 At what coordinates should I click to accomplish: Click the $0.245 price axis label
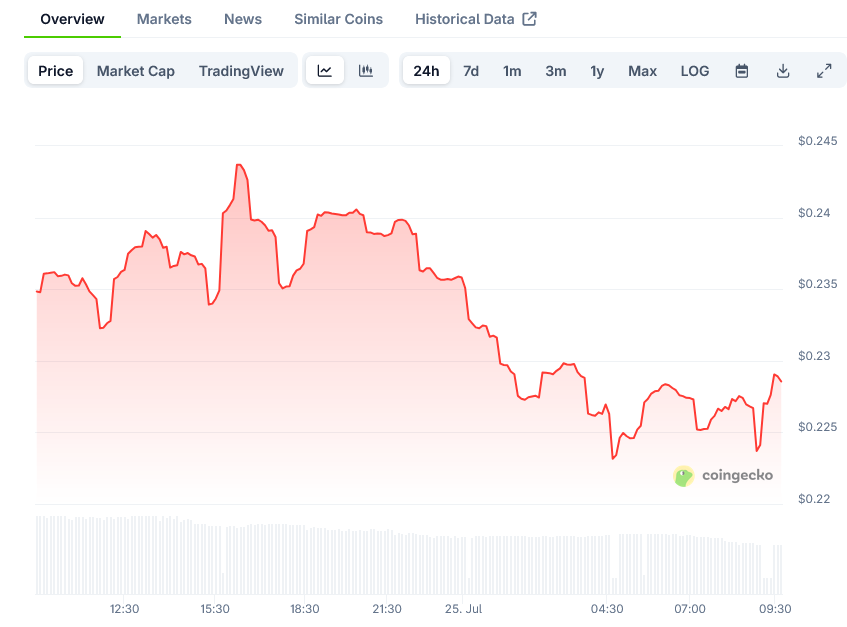(817, 141)
